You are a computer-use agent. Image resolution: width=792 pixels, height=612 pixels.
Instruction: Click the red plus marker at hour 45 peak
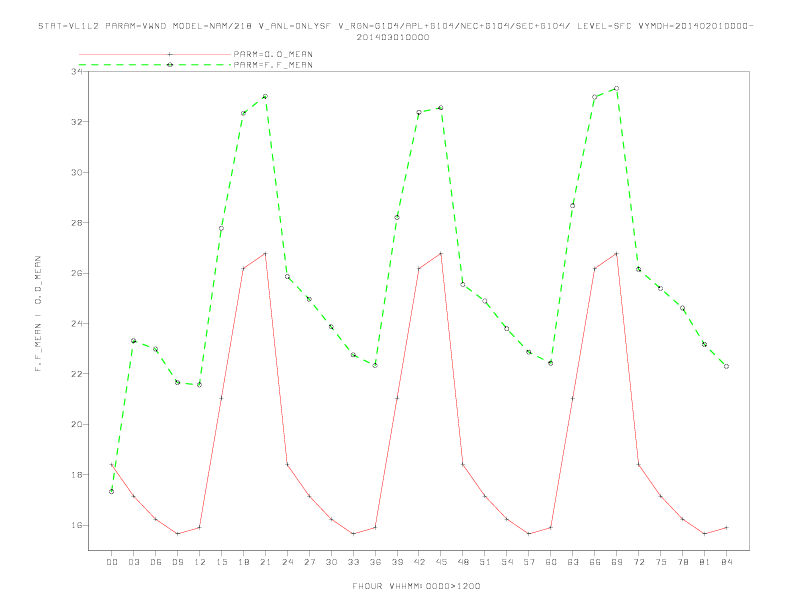tap(441, 253)
